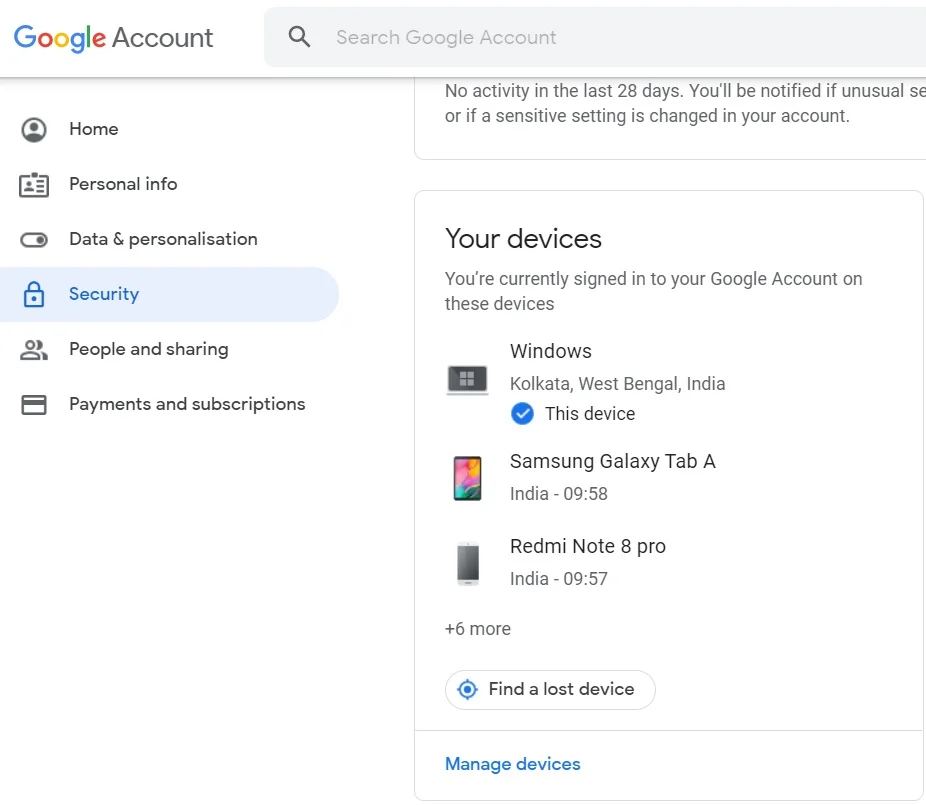Screen dimensions: 926x805
Task: Click the Windows laptop device icon
Action: point(467,380)
